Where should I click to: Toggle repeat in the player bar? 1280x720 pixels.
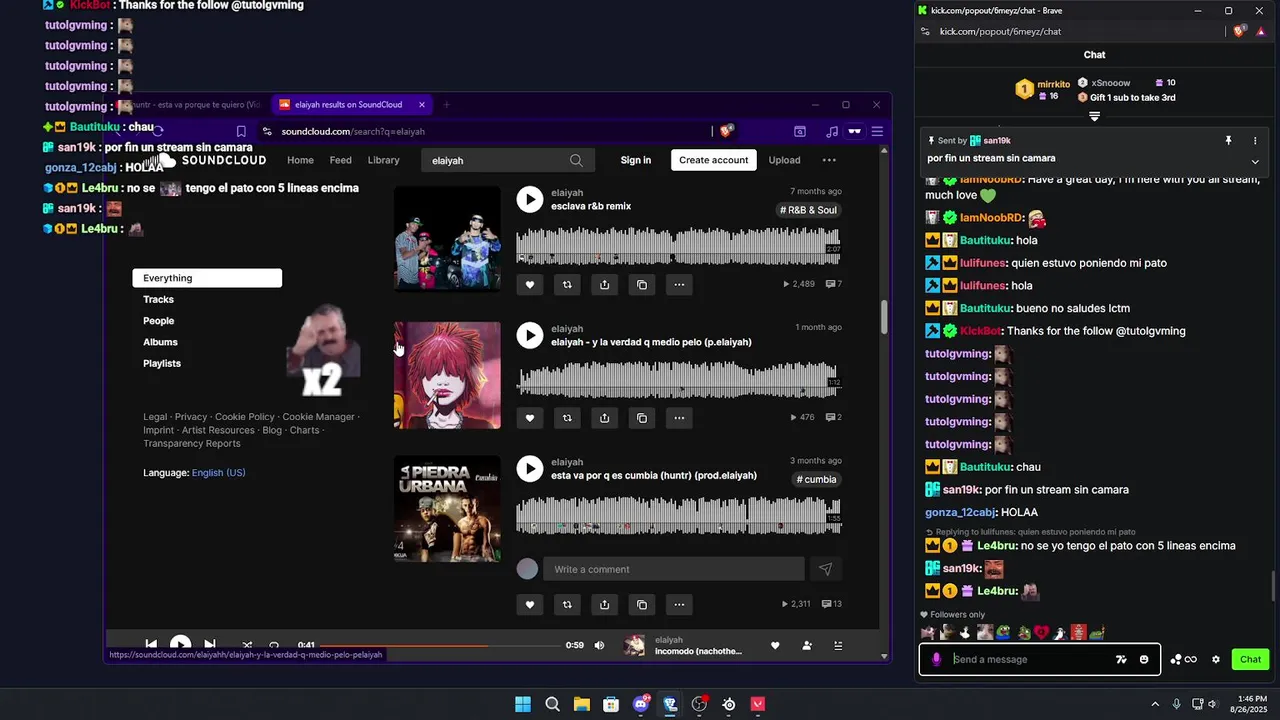pyautogui.click(x=274, y=645)
